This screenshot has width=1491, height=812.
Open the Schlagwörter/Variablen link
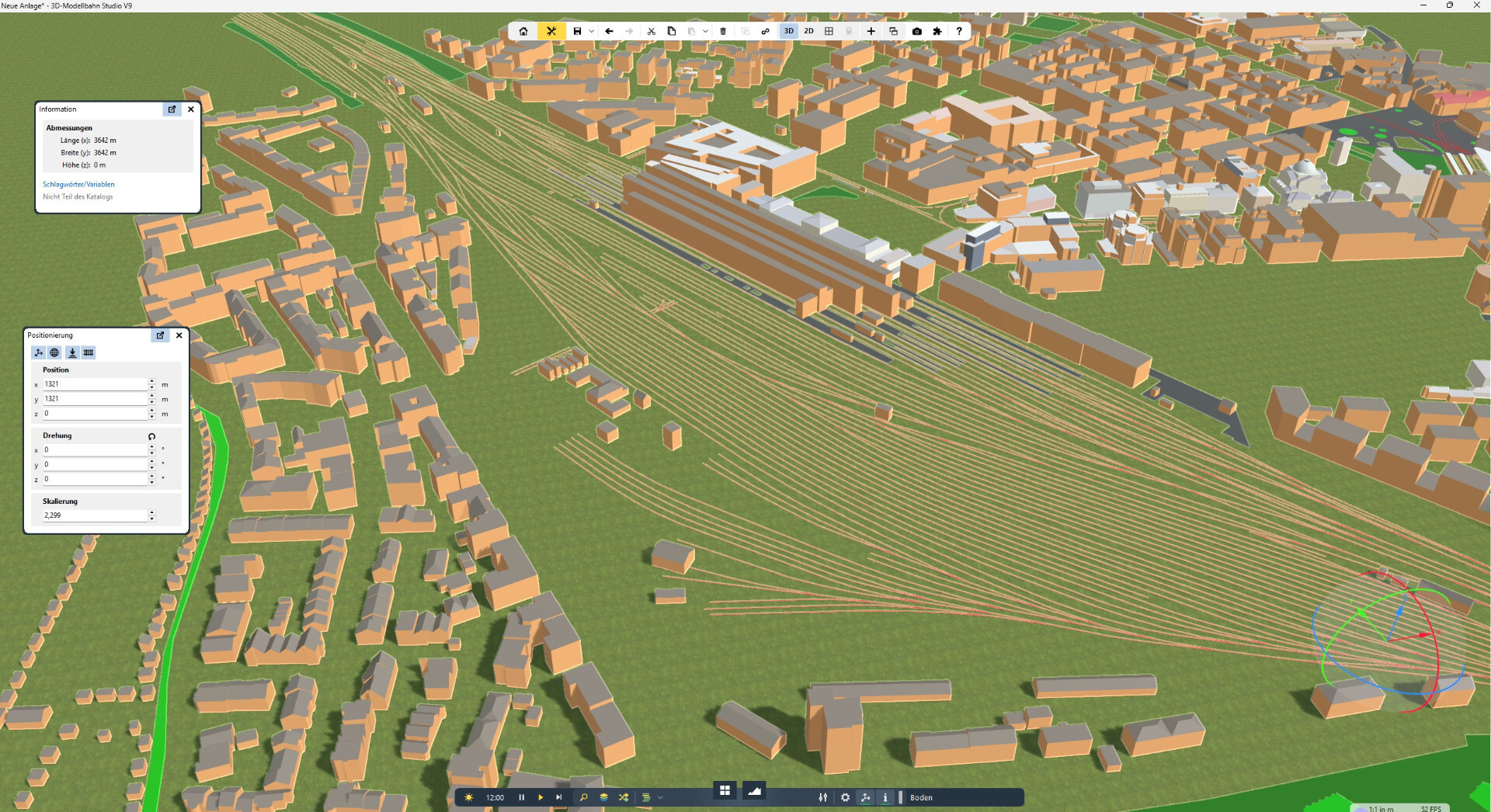[78, 184]
